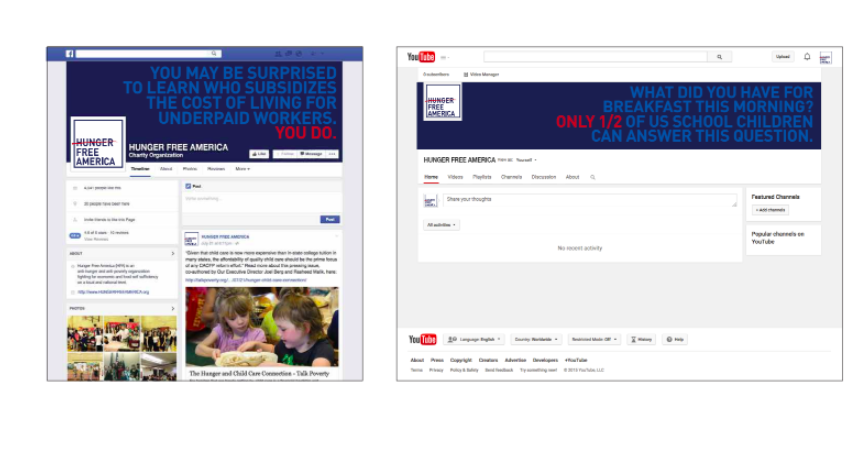Click the first photo thumbnail in PHOTOS
This screenshot has height=452, width=867.
click(85, 334)
